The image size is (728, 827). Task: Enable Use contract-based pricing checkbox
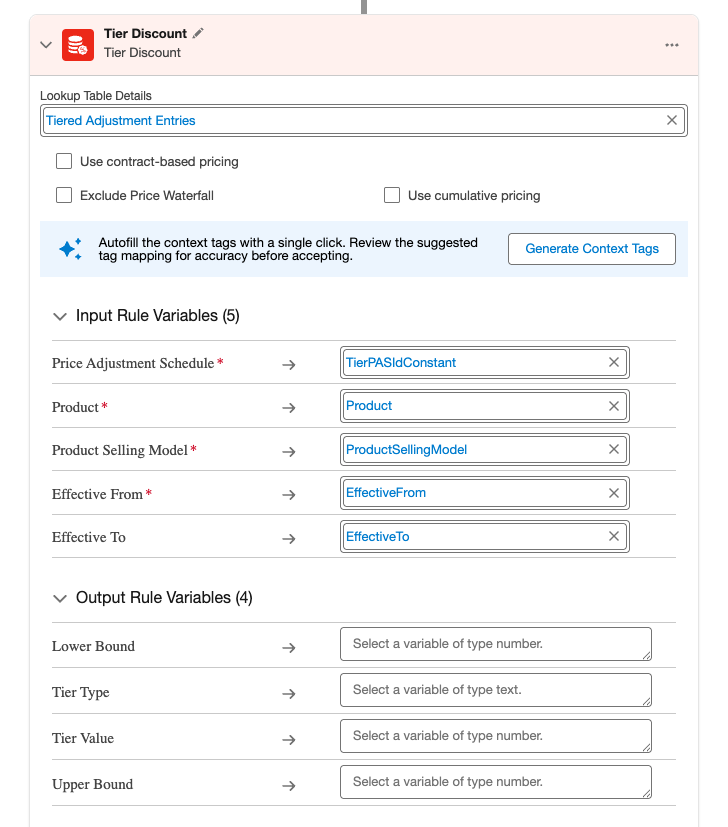click(x=64, y=161)
